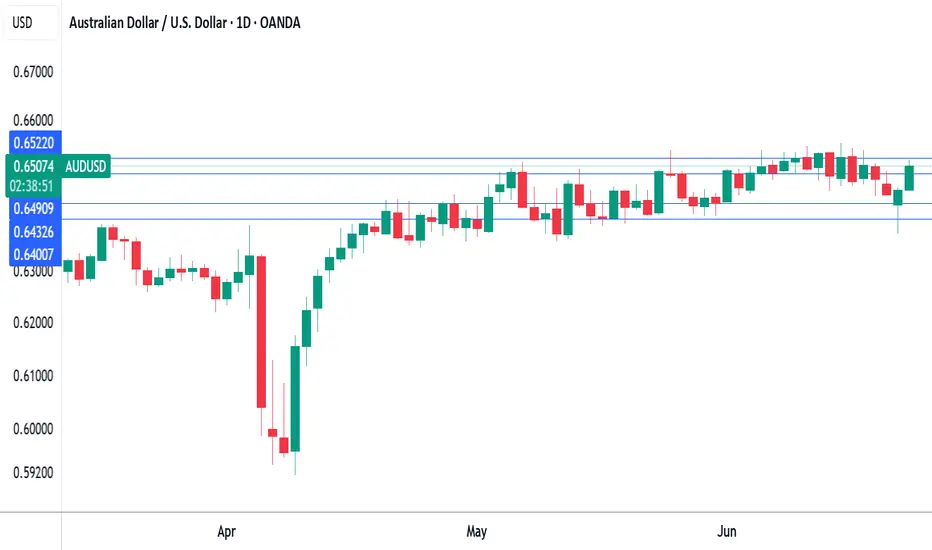Click the Jun label on time axis
The image size is (932, 550).
(x=726, y=532)
